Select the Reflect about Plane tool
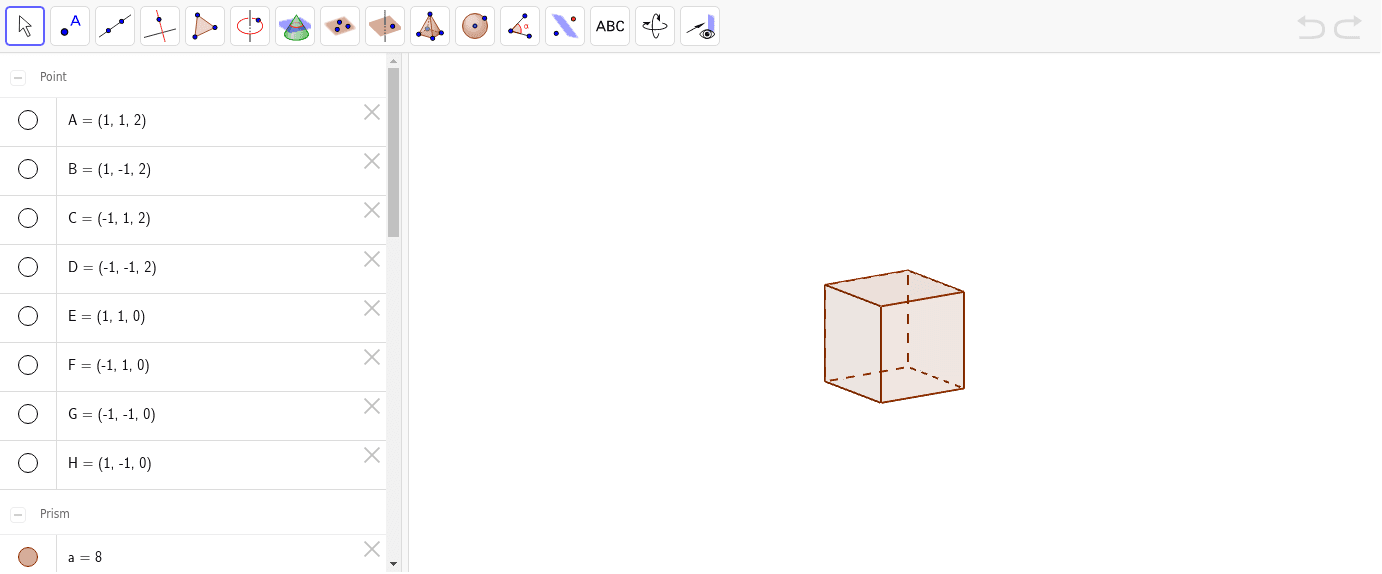The width and height of the screenshot is (1382, 574). pos(565,26)
